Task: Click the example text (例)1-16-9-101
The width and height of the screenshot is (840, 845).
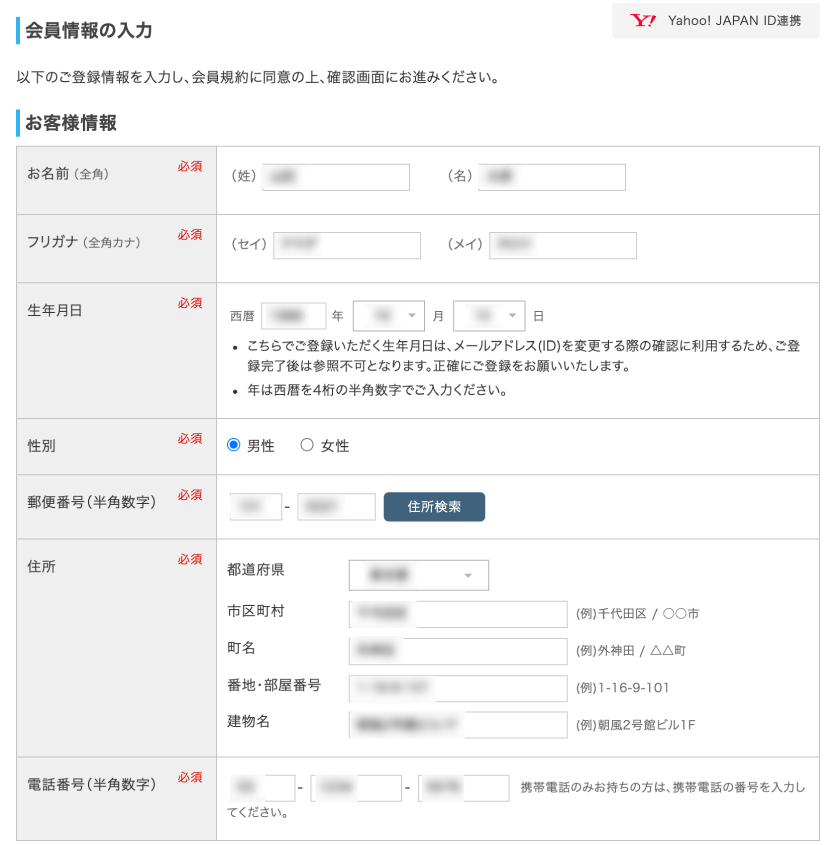Action: pos(622,688)
